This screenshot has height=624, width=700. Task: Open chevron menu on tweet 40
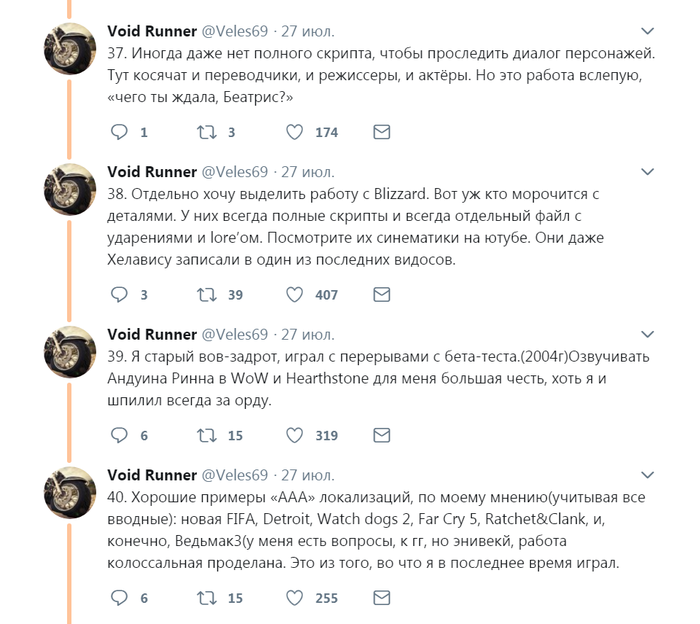point(648,475)
